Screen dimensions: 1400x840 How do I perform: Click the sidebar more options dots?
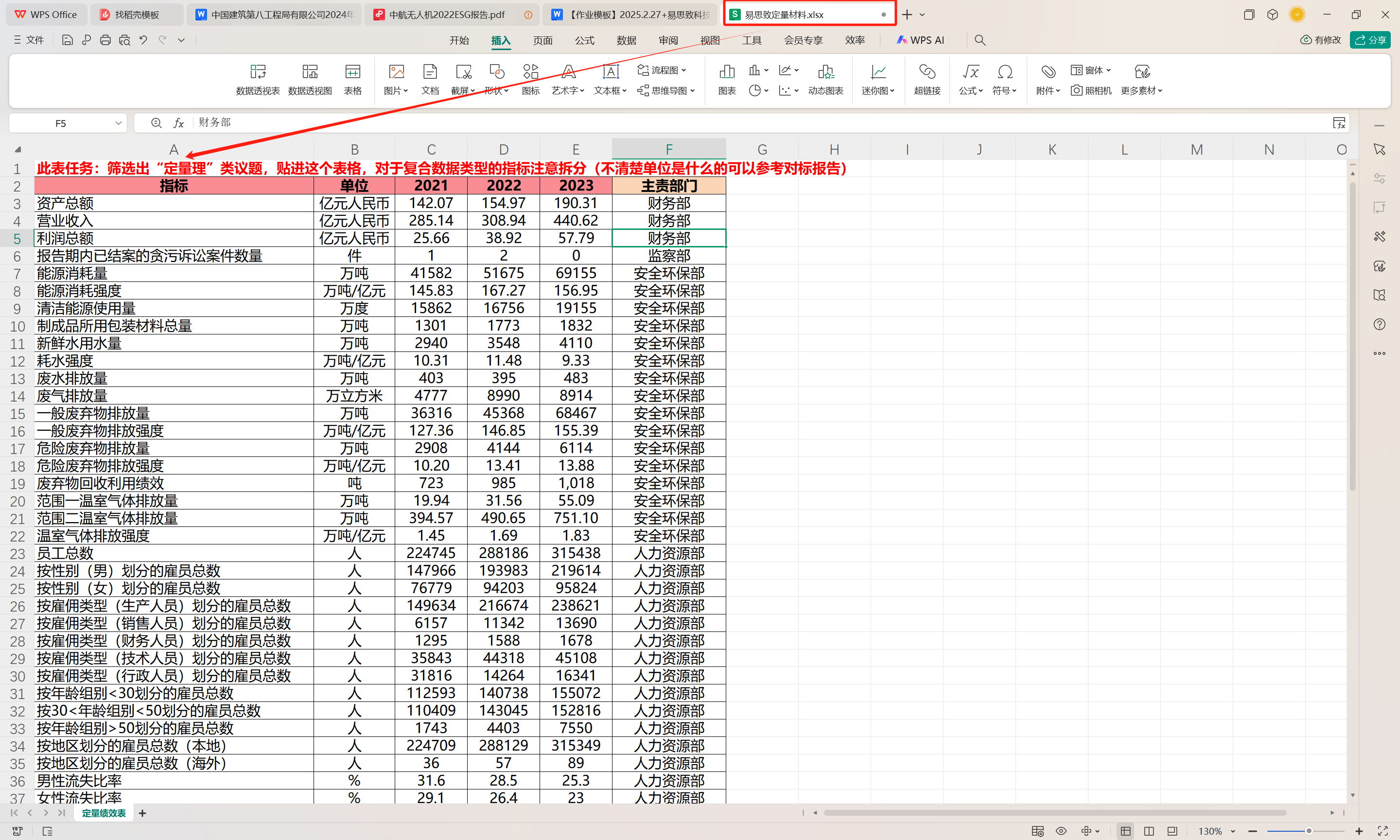pos(1380,353)
